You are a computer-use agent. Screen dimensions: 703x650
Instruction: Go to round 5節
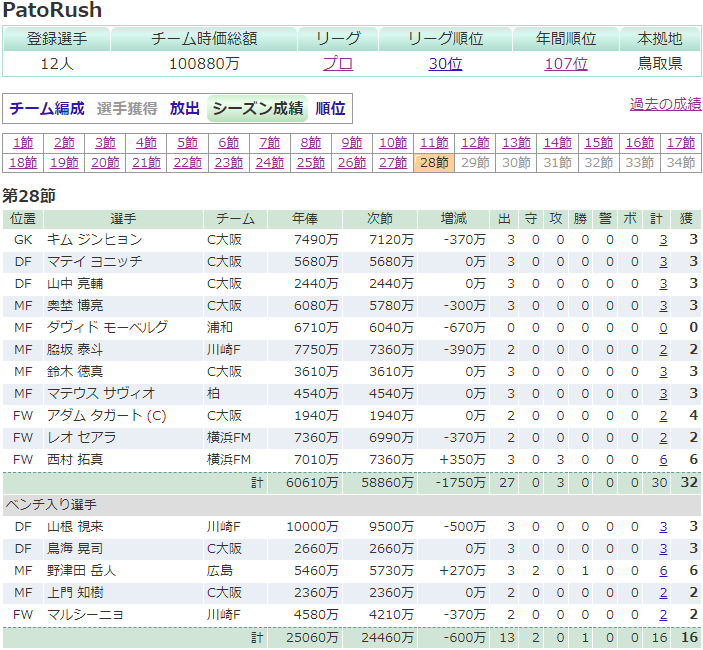pyautogui.click(x=187, y=143)
